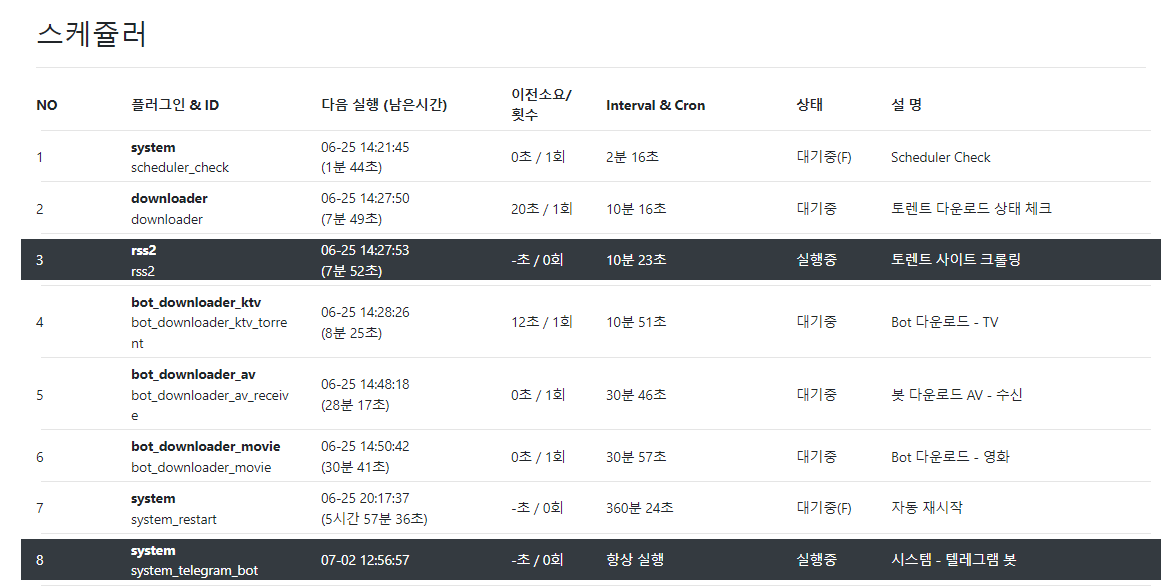Click the 상태 column header
Screen dimensions: 1165x587
coord(809,105)
